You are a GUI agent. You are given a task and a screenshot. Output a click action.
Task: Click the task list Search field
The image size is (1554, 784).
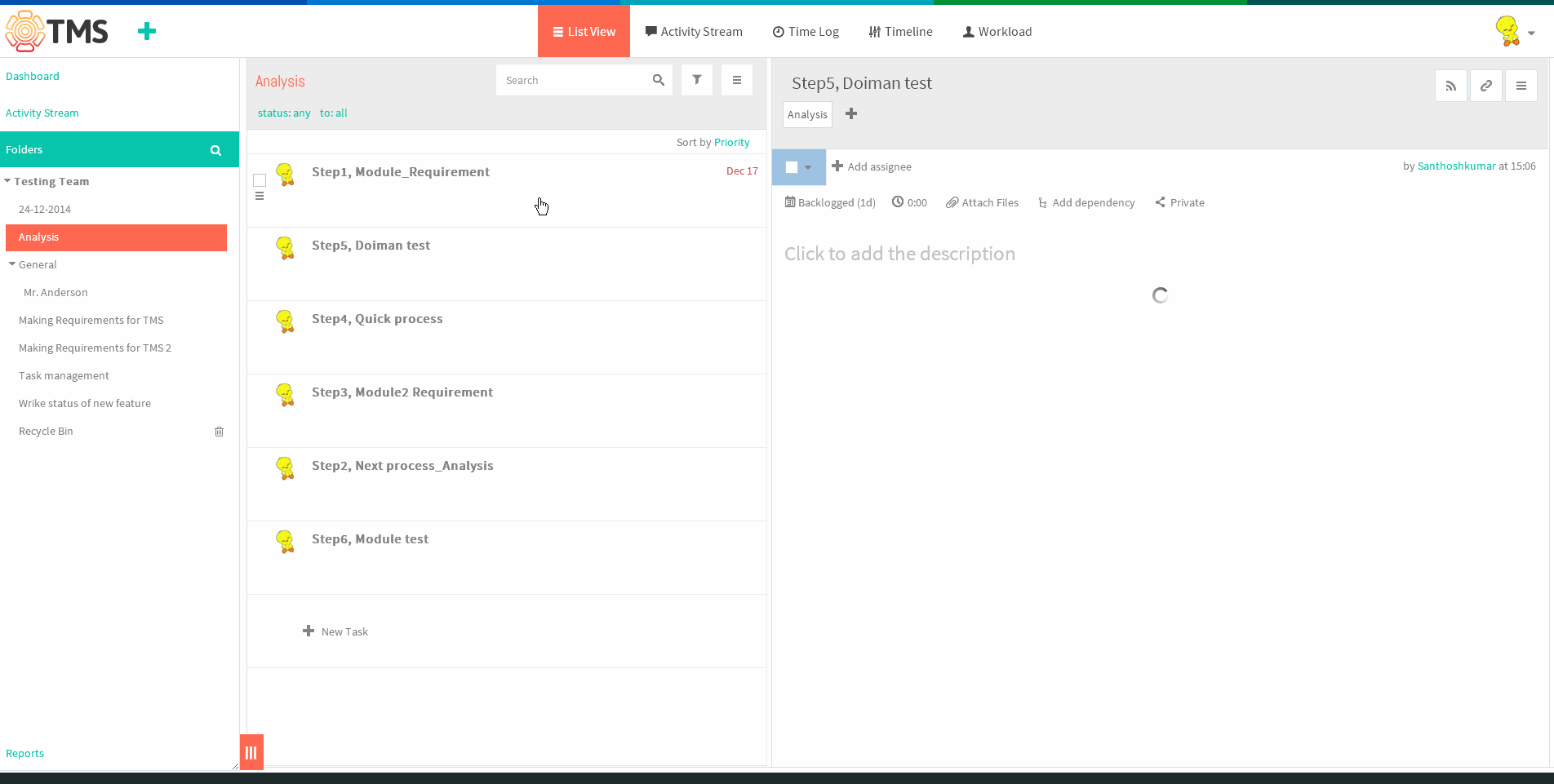coord(571,80)
